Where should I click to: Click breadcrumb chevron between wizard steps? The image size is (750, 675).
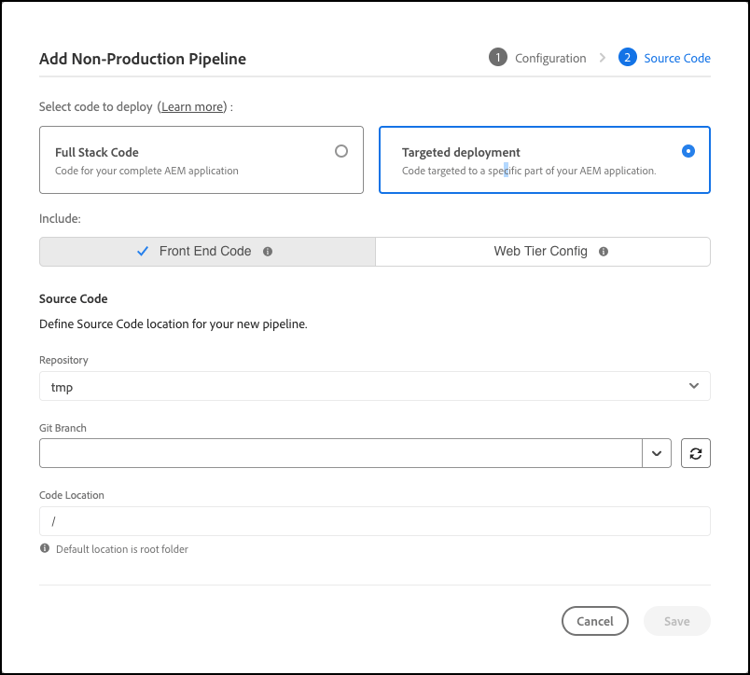[603, 58]
